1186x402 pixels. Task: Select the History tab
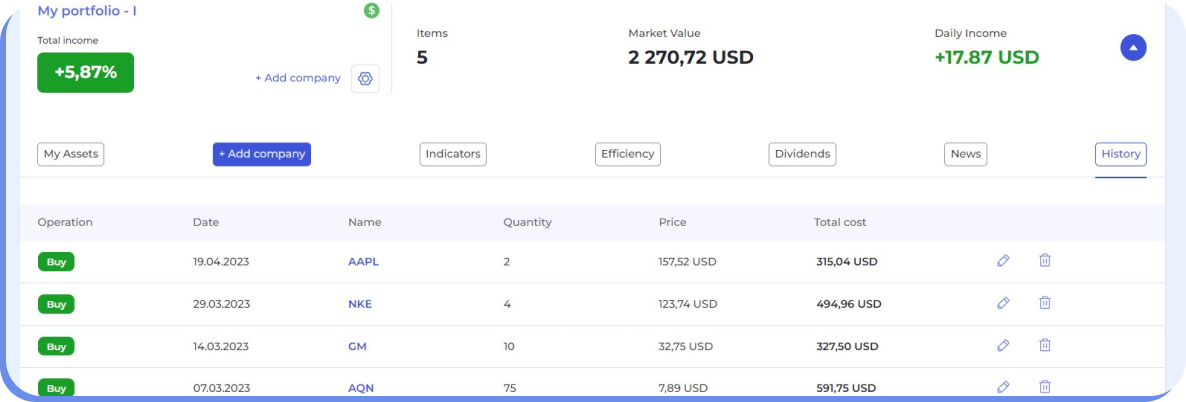click(x=1120, y=154)
